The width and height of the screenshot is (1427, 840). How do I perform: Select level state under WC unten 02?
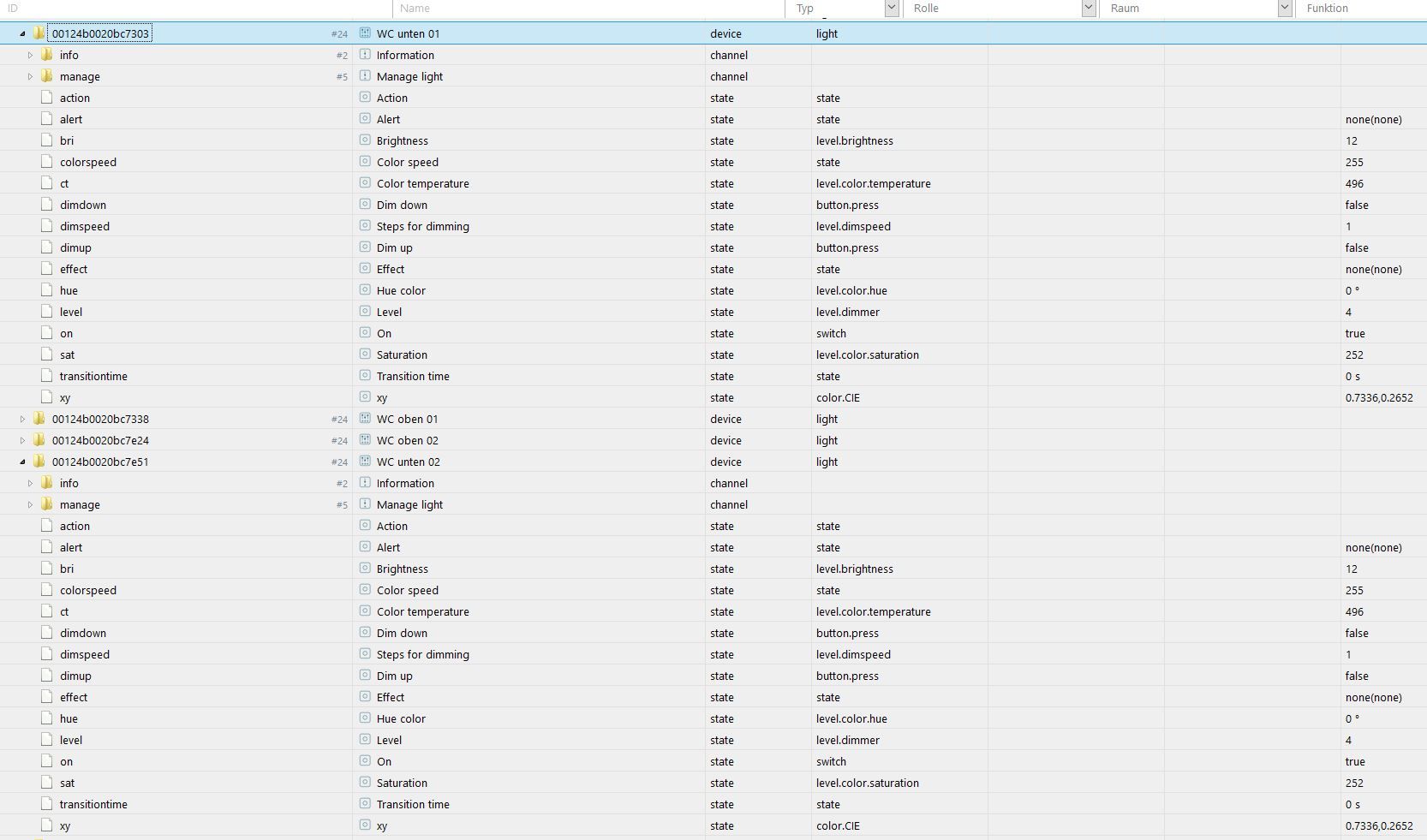(x=713, y=740)
